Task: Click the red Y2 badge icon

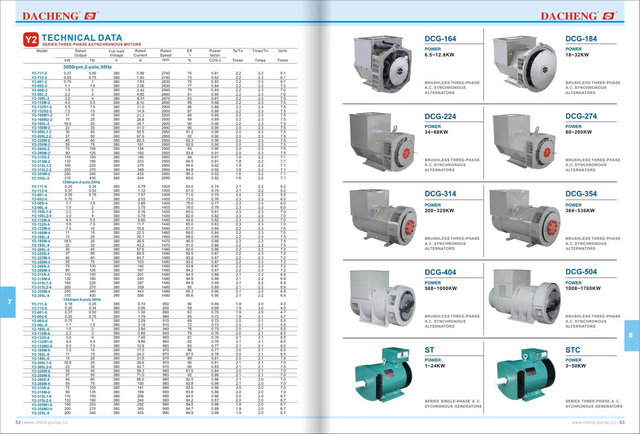Action: click(31, 40)
